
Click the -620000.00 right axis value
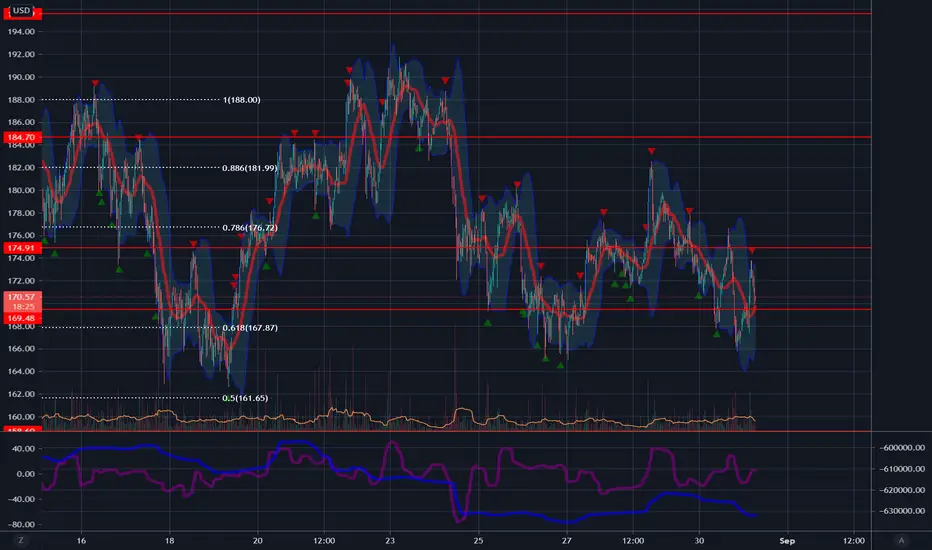coord(902,490)
